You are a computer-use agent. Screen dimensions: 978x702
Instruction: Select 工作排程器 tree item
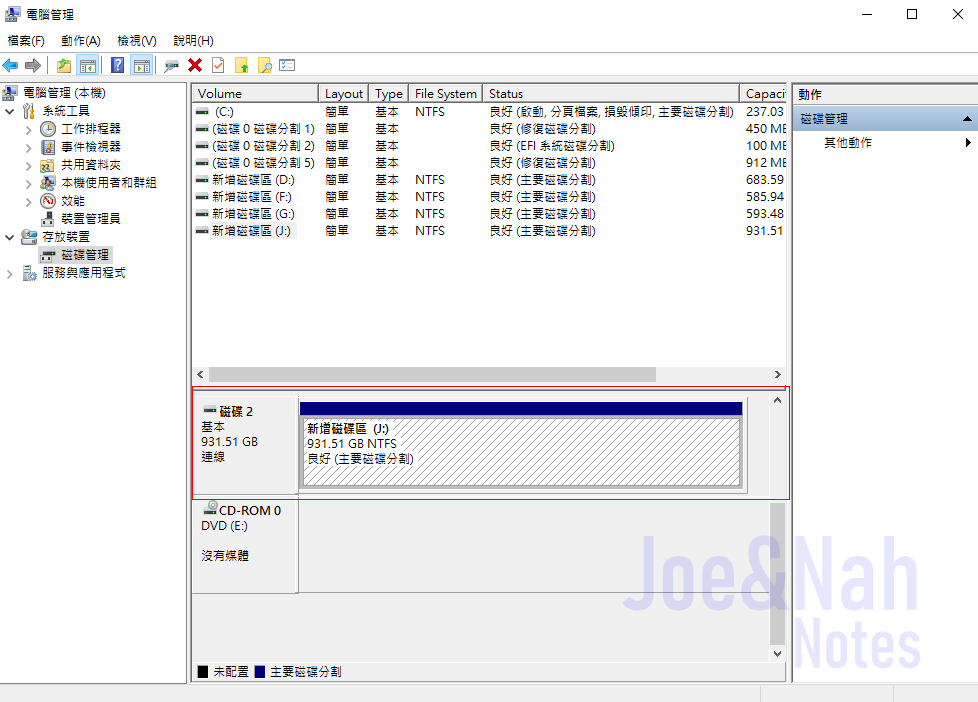click(91, 129)
